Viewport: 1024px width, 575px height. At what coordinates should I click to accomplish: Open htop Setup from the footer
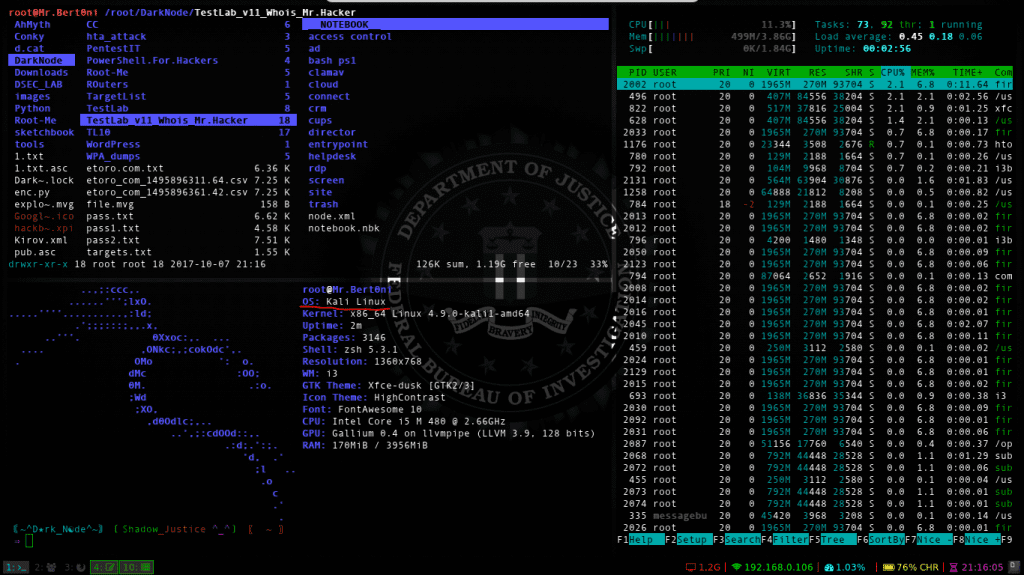[x=692, y=540]
